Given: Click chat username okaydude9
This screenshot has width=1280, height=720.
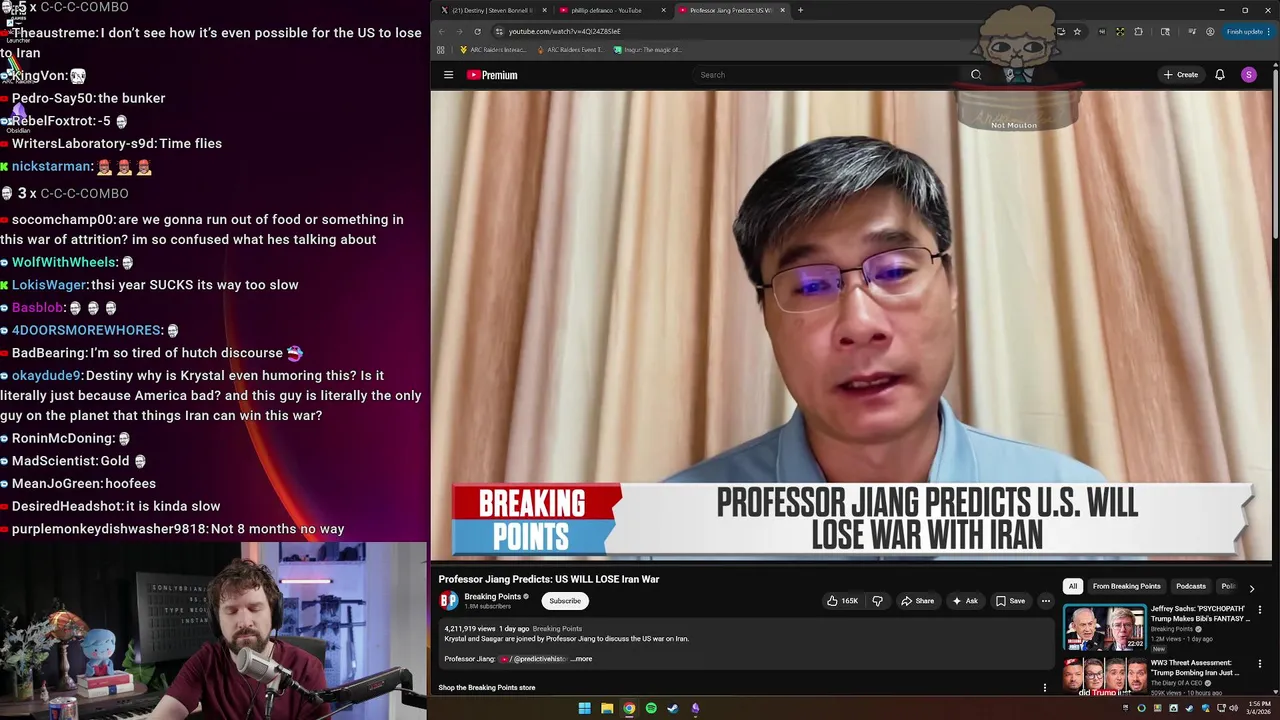Looking at the screenshot, I should (x=46, y=375).
